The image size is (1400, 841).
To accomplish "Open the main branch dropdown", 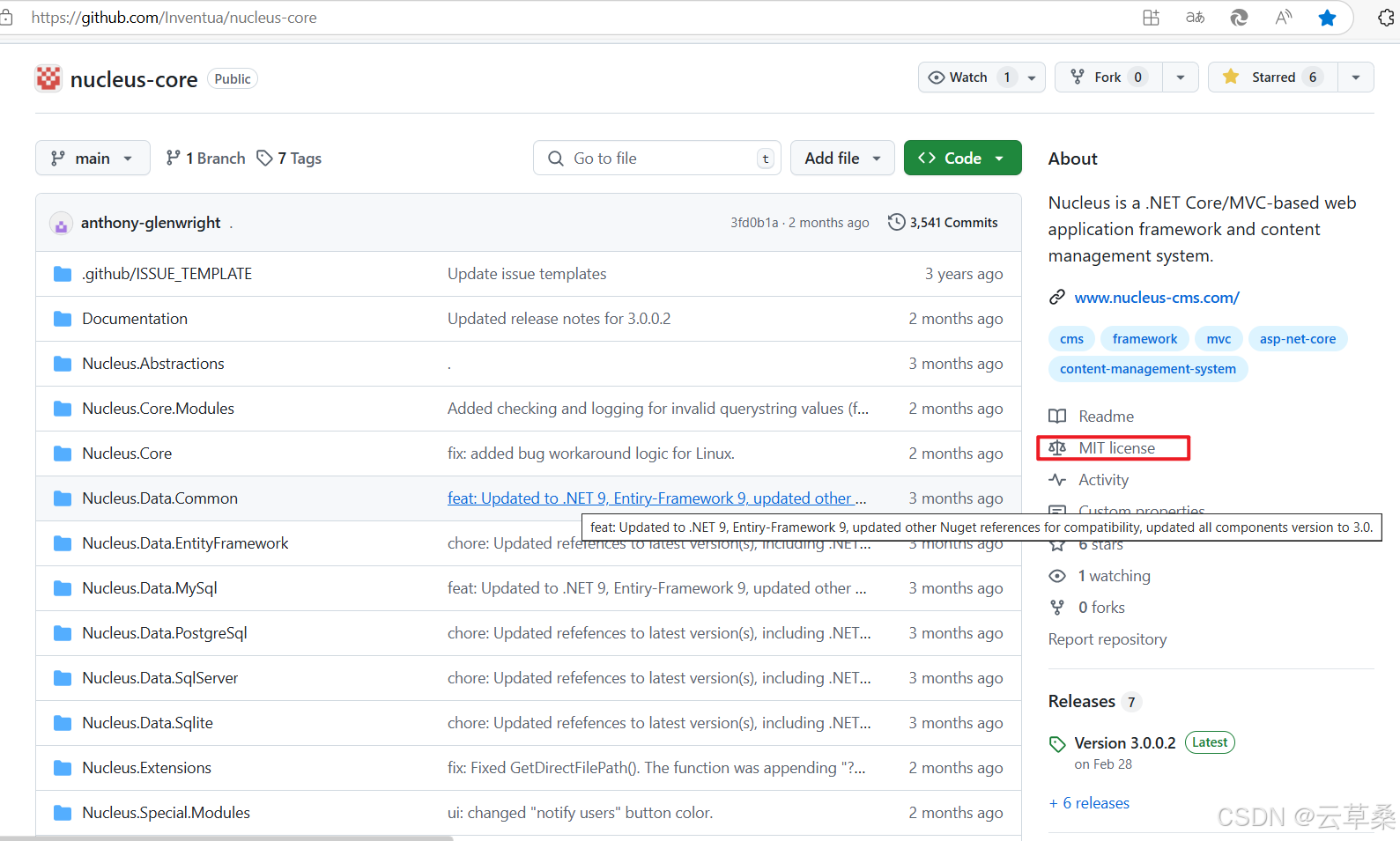I will (x=93, y=159).
